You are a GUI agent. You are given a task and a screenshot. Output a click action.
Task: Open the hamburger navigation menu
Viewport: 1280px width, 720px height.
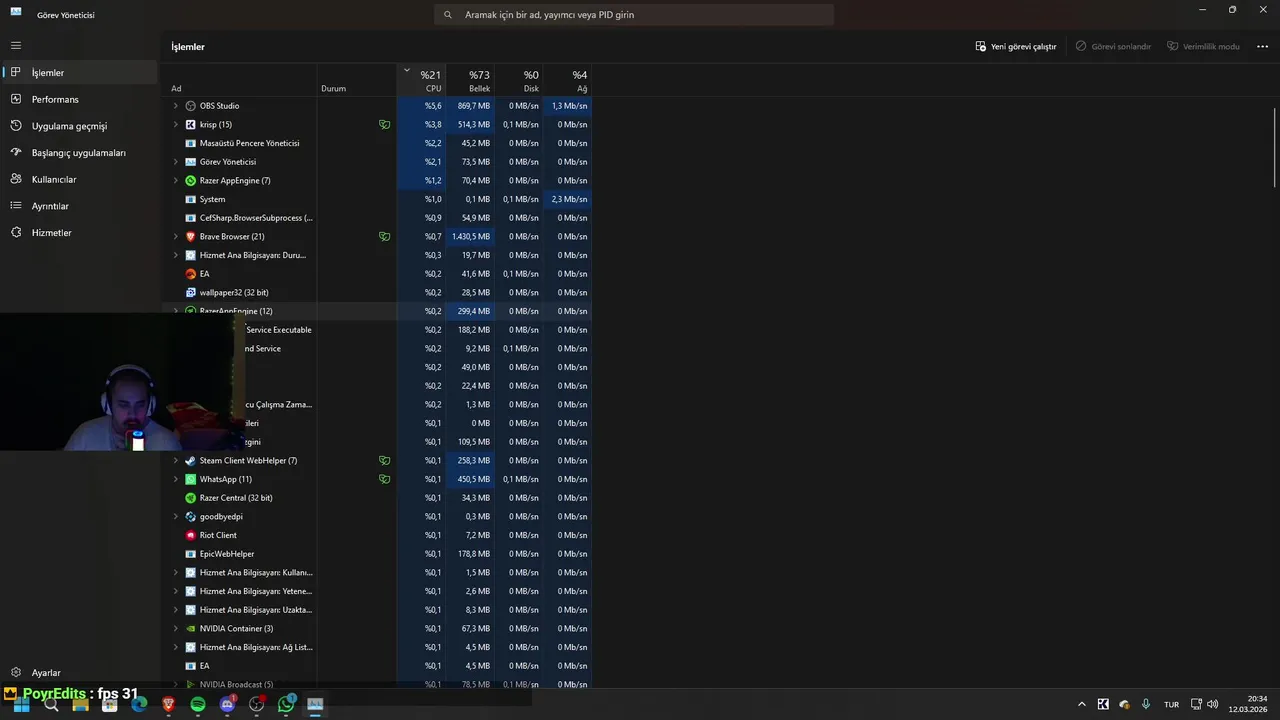16,45
